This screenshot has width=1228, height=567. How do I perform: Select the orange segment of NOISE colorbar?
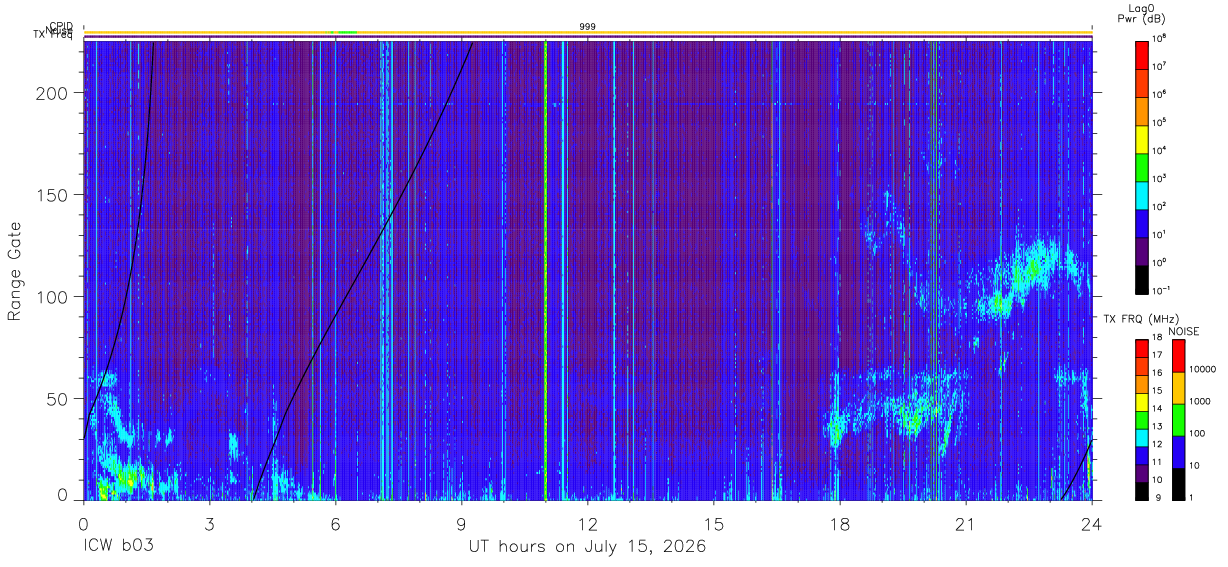(1179, 388)
